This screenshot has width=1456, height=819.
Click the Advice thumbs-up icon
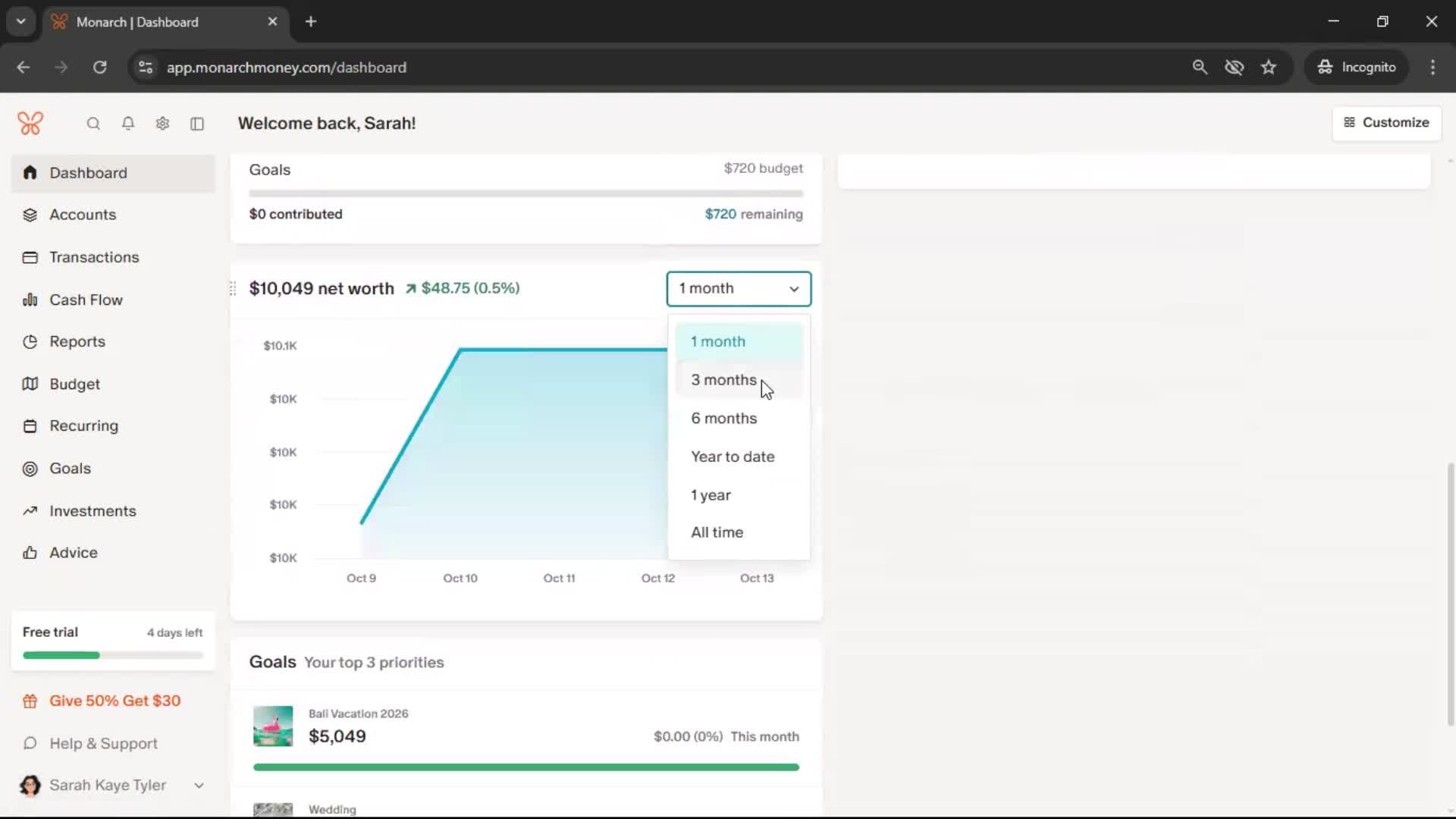coord(30,553)
